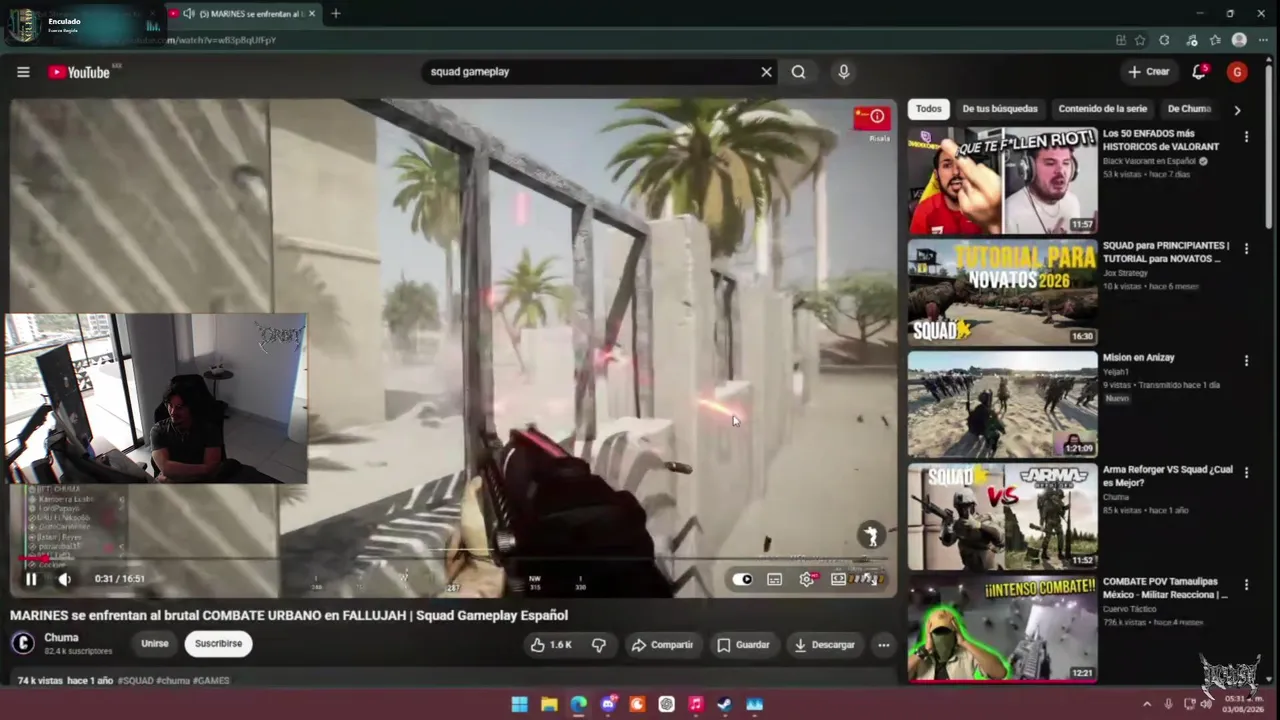Open 'Arma Reforger VS Squad' video title
Image resolution: width=1280 pixels, height=720 pixels.
point(1168,476)
